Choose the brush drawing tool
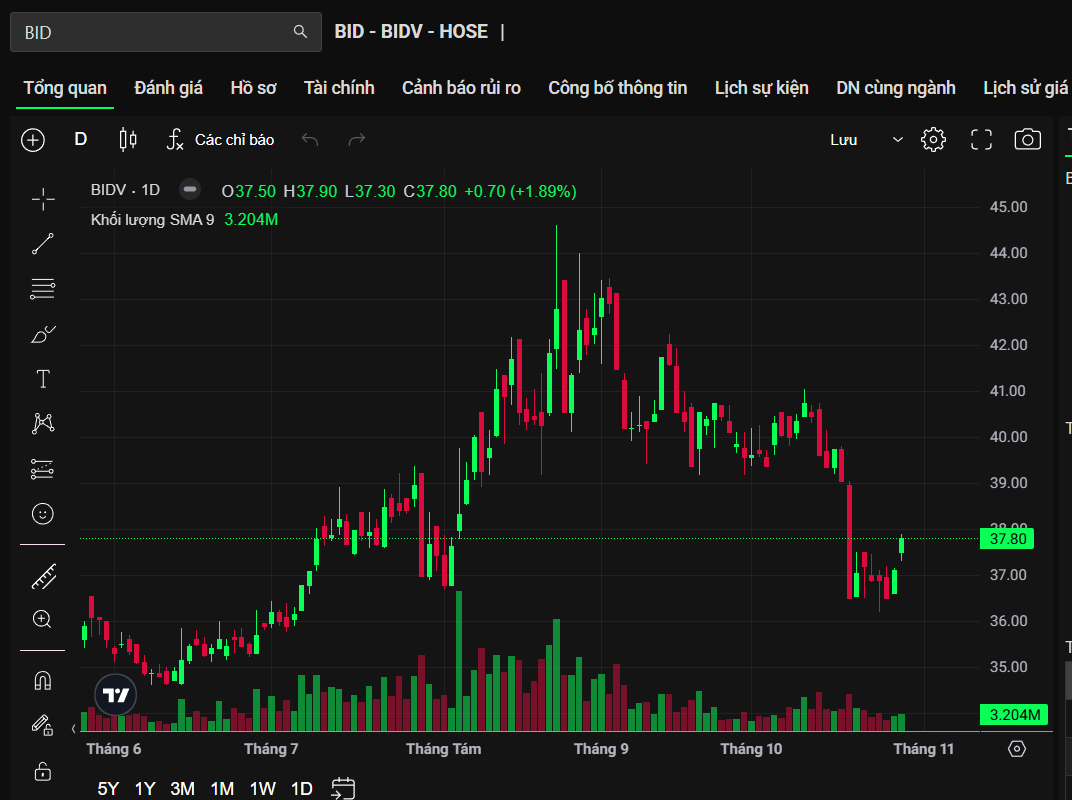 click(x=43, y=334)
